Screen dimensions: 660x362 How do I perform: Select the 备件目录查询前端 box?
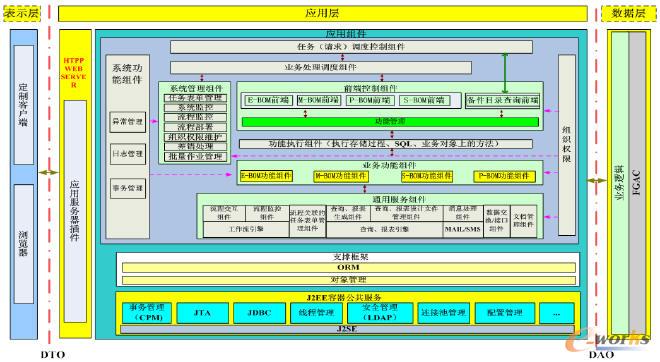(503, 101)
